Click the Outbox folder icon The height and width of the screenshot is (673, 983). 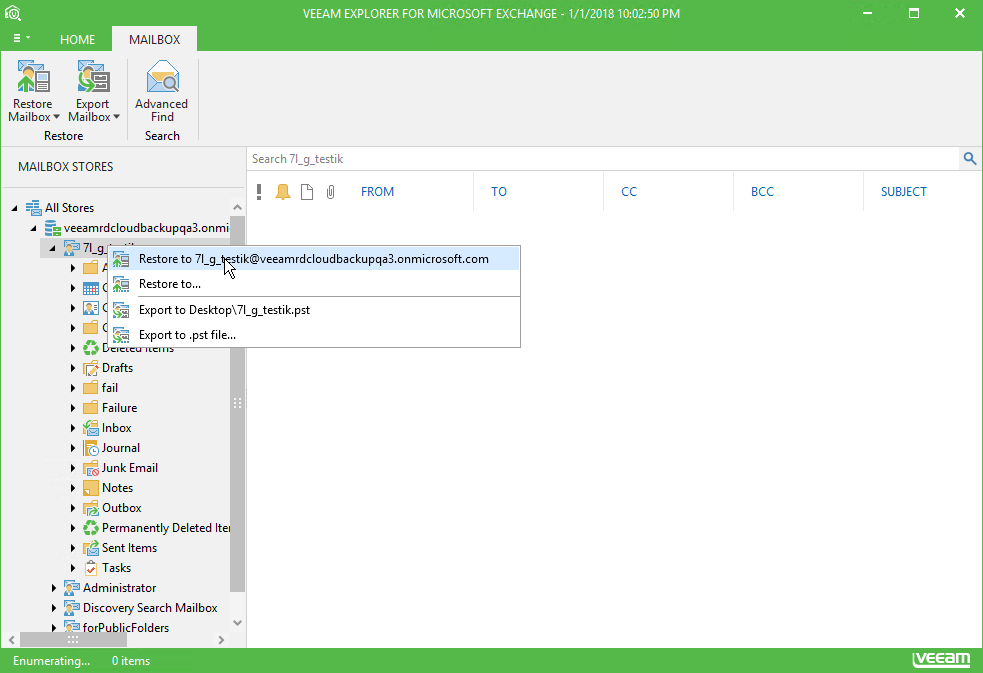[91, 508]
